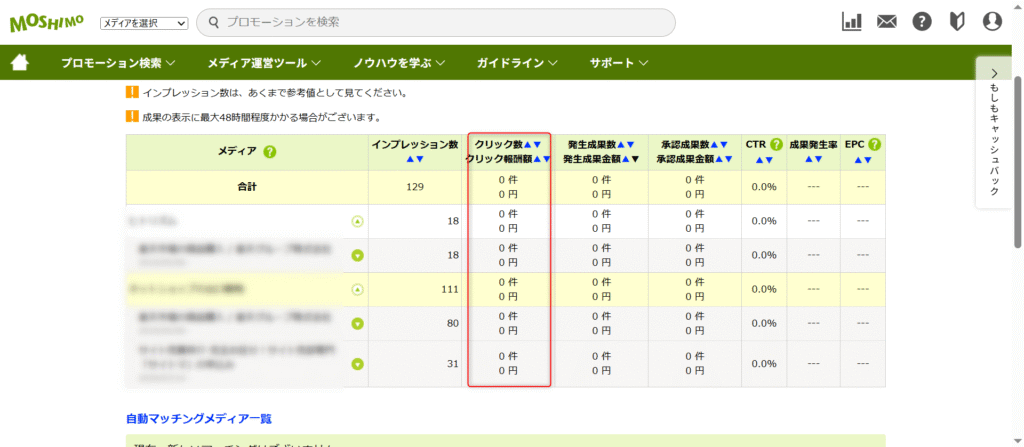Screen dimensions: 1024x447
Task: Click help icon next to メディア header
Action: coord(270,152)
